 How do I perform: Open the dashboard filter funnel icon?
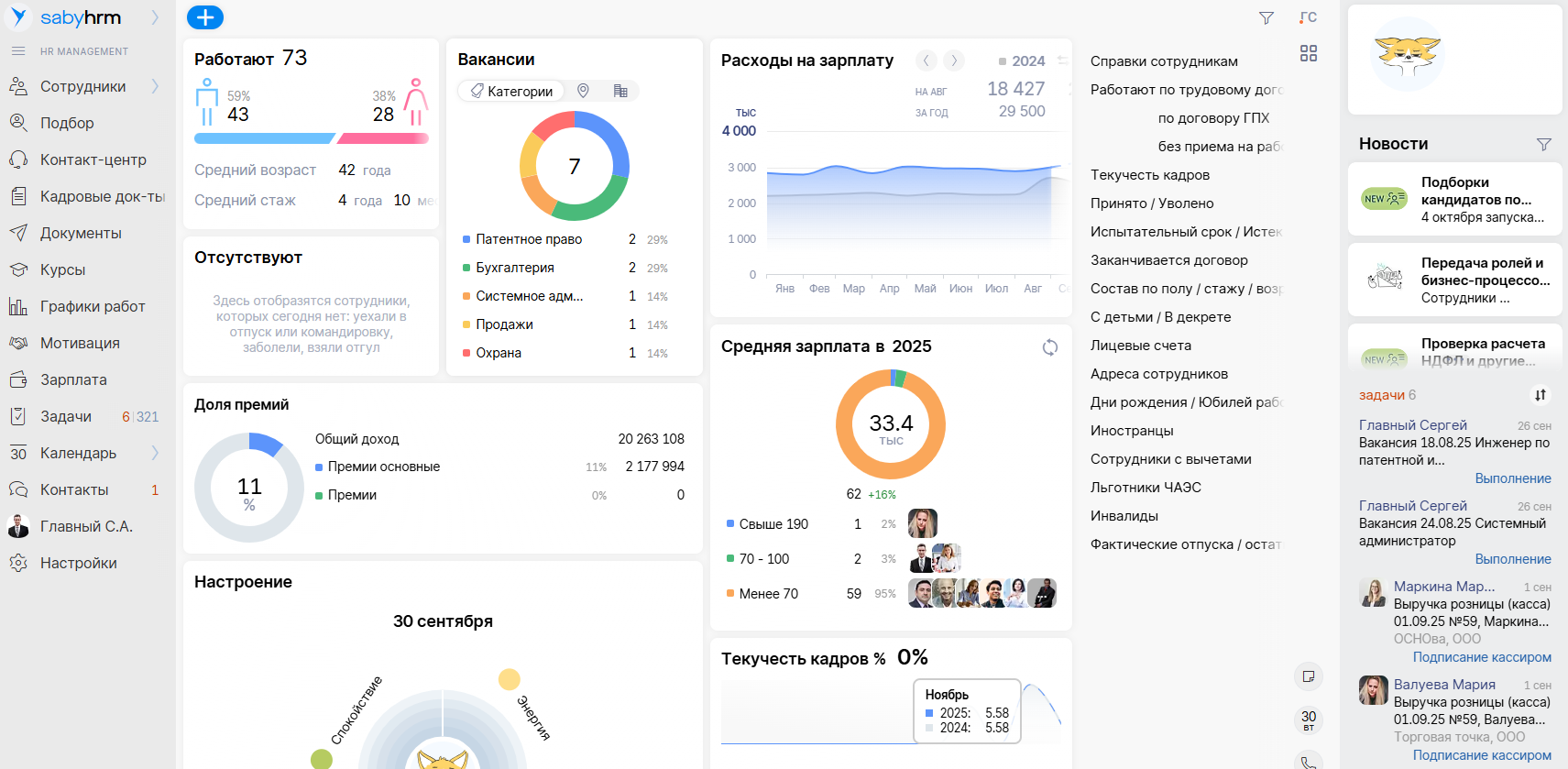coord(1266,18)
